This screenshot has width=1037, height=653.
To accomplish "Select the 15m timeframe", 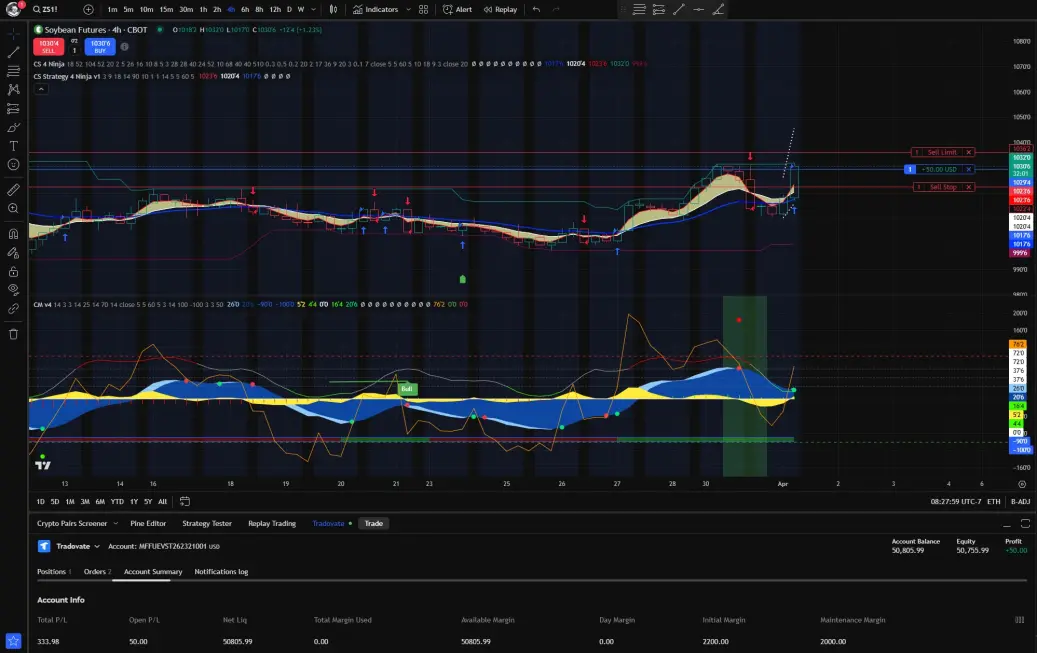I will tap(166, 9).
